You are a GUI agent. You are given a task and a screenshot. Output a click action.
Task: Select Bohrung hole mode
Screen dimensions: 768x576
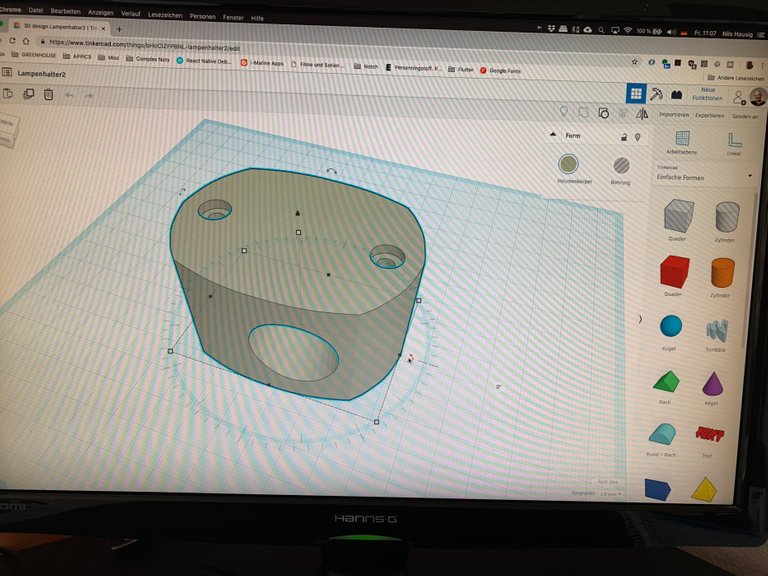621,165
